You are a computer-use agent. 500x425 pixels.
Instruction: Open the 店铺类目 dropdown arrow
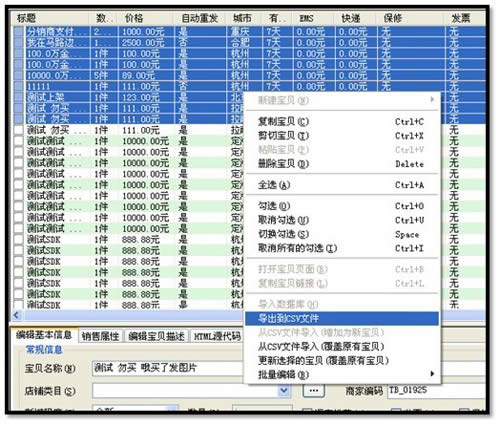[x=284, y=390]
